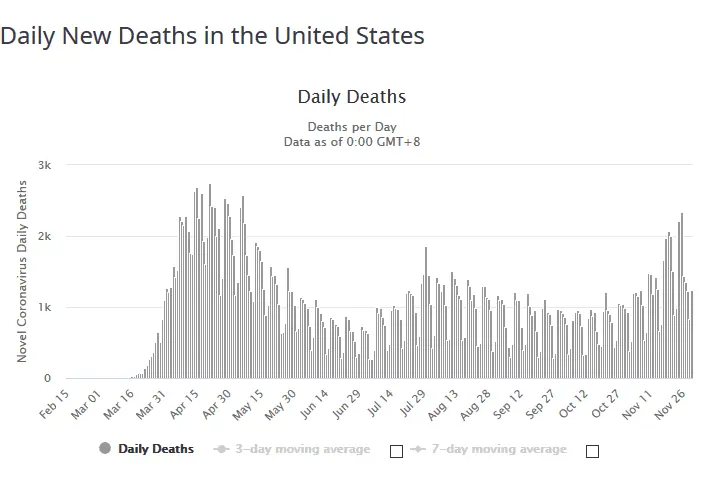This screenshot has width=703, height=479.
Task: Show the 3-day moving average legend label
Action: [300, 449]
